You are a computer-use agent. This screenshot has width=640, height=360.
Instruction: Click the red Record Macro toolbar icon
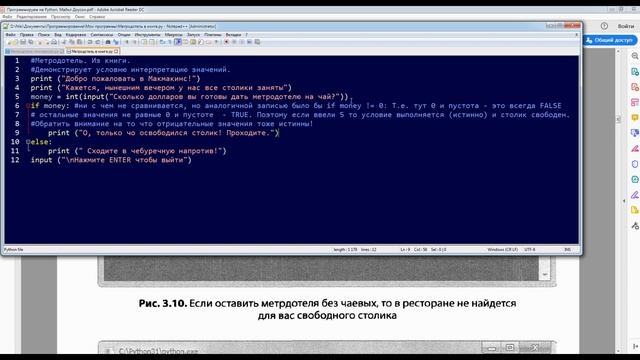point(226,42)
